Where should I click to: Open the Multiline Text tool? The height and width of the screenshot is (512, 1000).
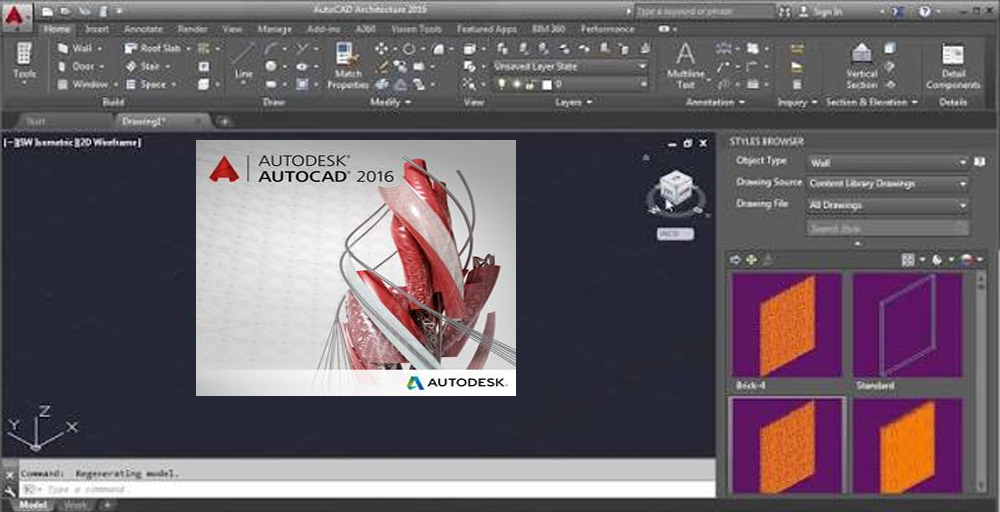(x=686, y=65)
